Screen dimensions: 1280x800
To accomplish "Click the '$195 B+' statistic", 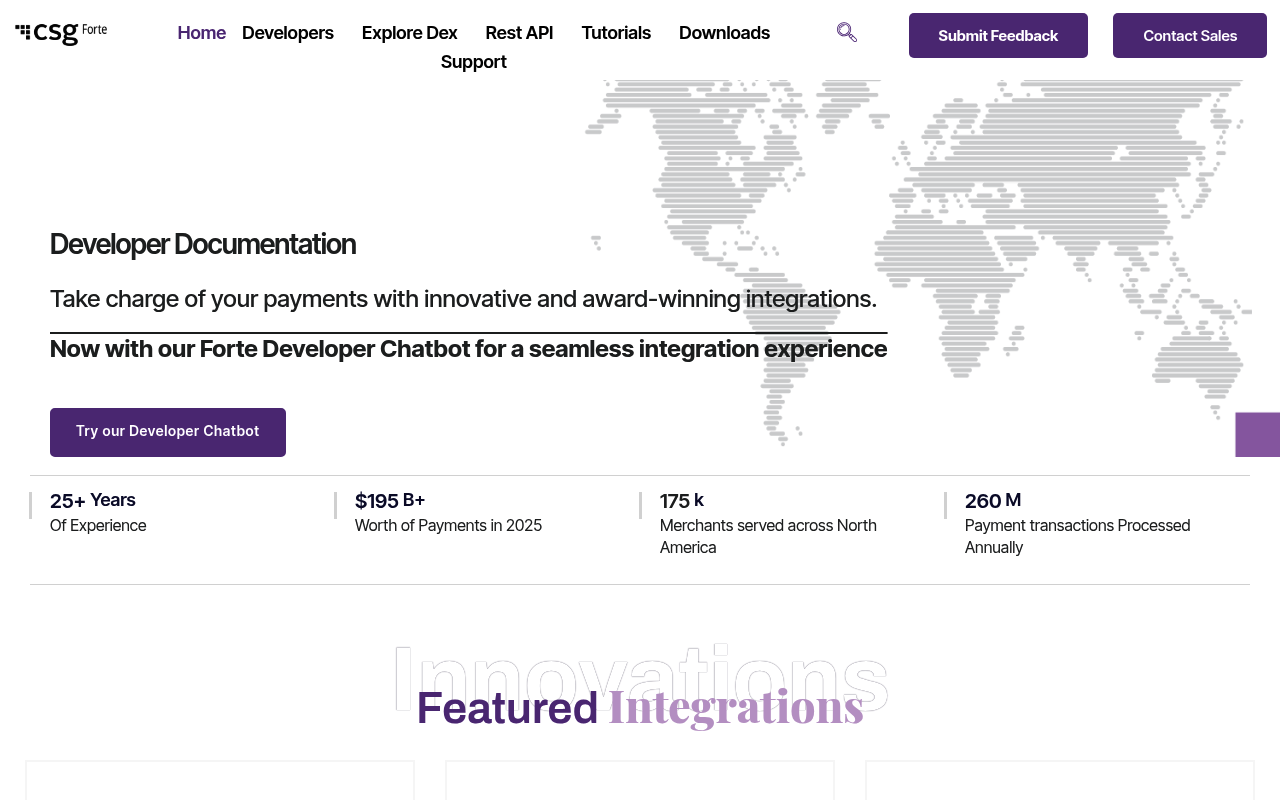I will 390,500.
